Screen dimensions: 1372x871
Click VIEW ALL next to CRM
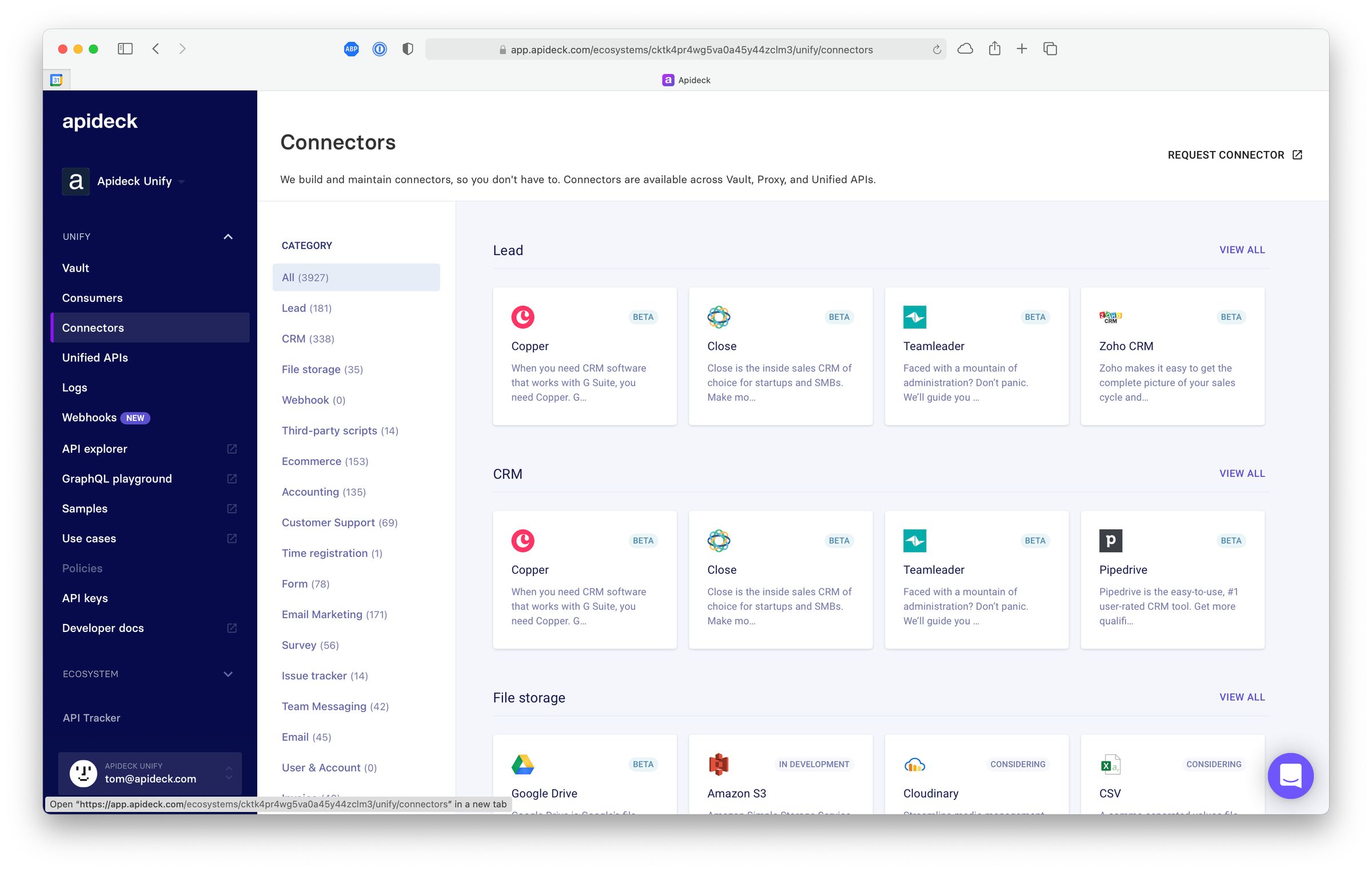(x=1242, y=474)
